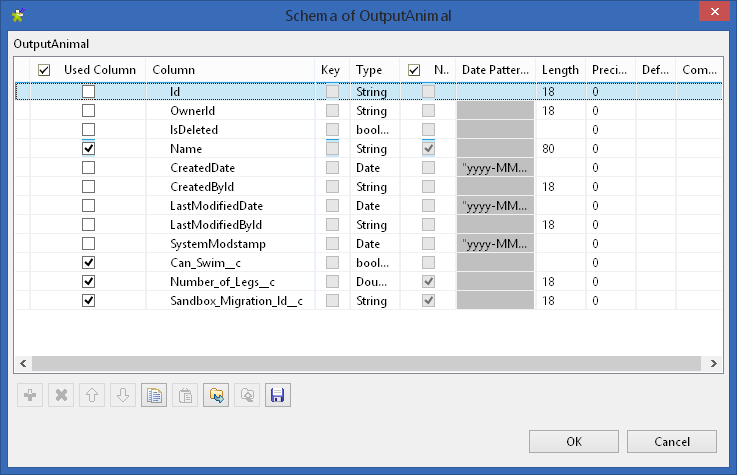The image size is (737, 475).
Task: Click the paste columns clipboard icon
Action: [185, 395]
